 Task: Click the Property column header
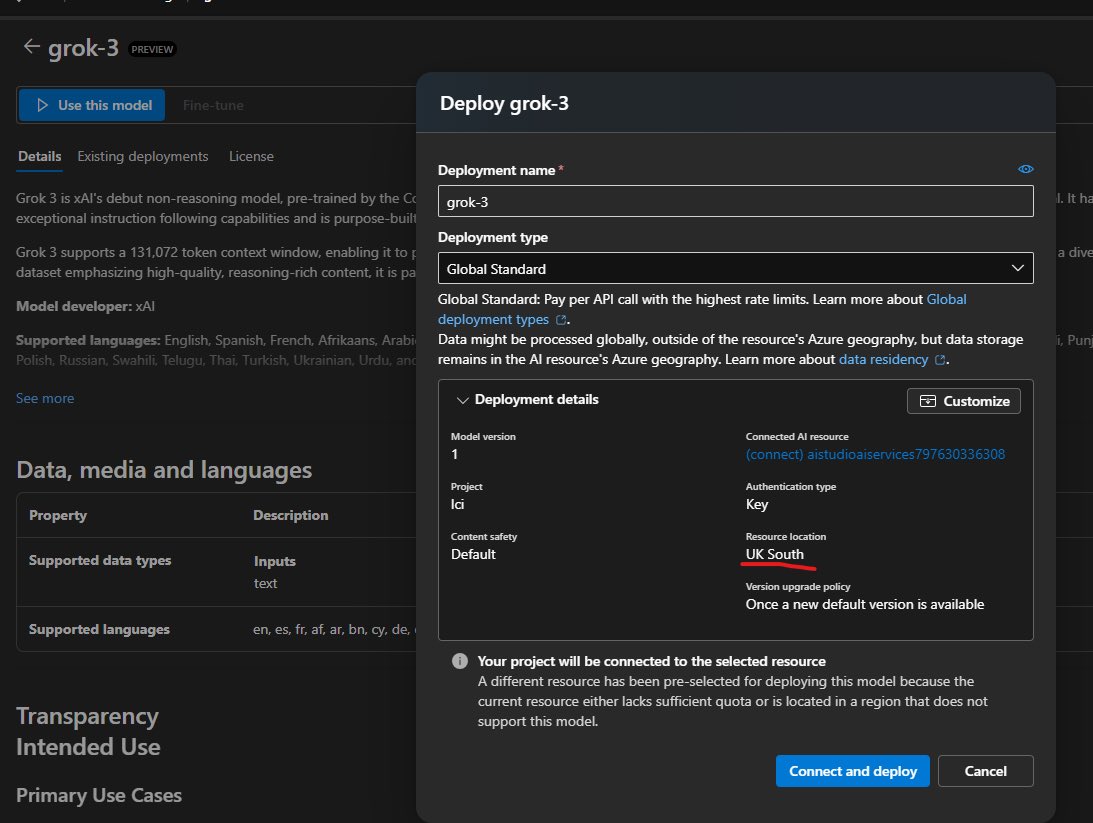click(x=58, y=516)
